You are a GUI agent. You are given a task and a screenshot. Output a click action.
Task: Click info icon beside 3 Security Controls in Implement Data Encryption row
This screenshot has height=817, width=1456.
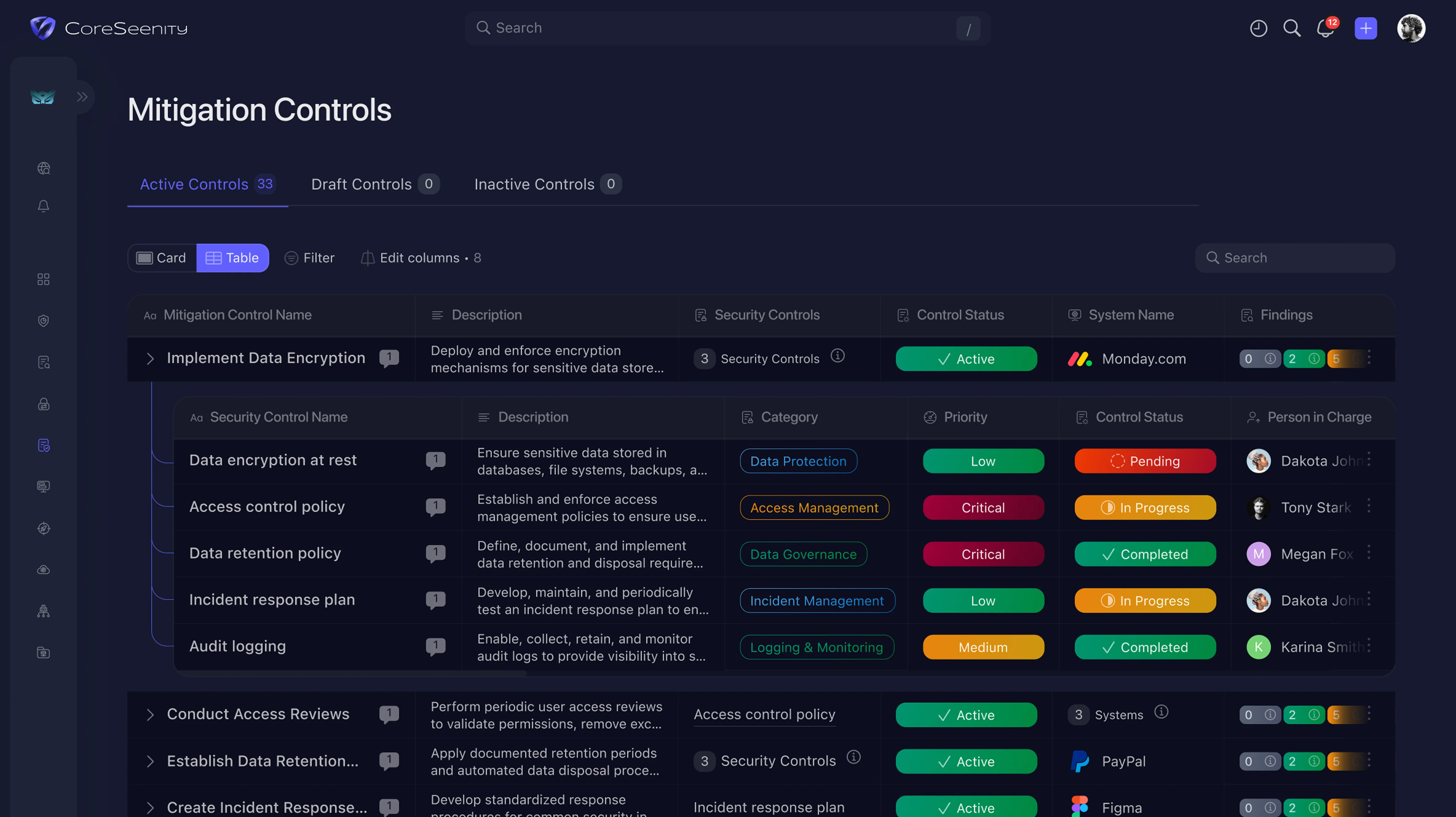837,356
